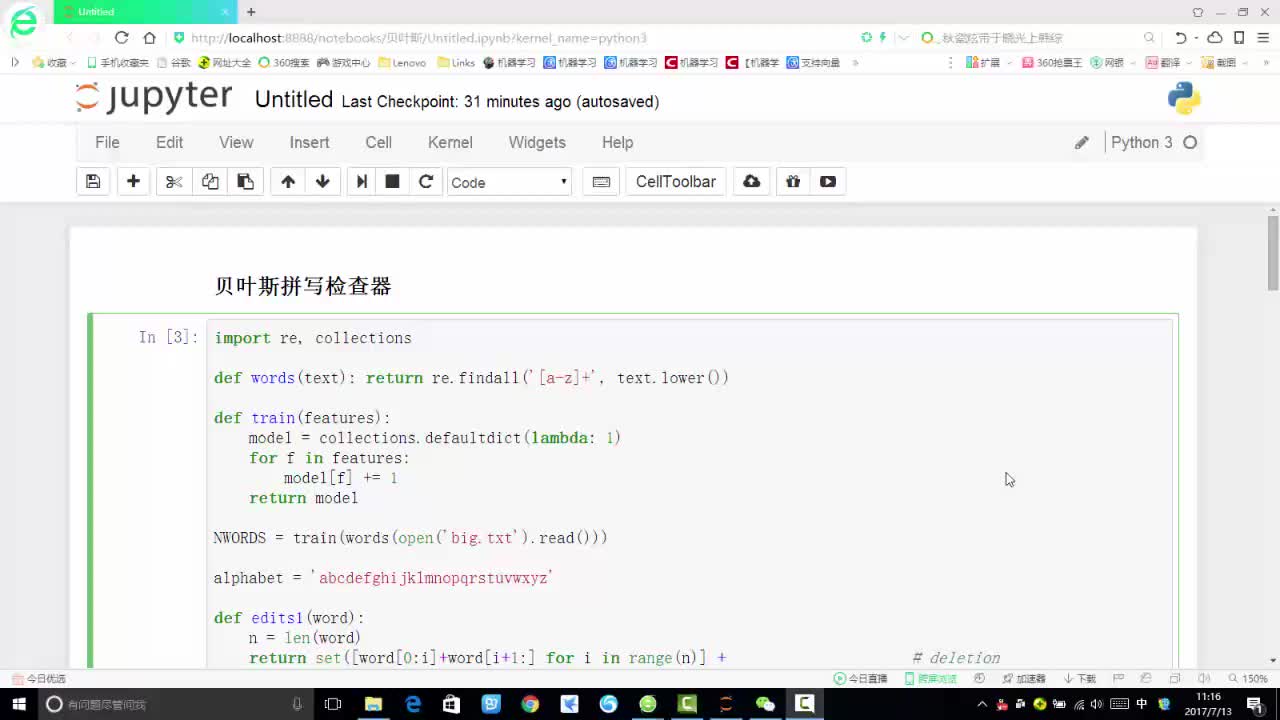Open 网址大全 bookmark
Image resolution: width=1280 pixels, height=720 pixels.
click(225, 62)
